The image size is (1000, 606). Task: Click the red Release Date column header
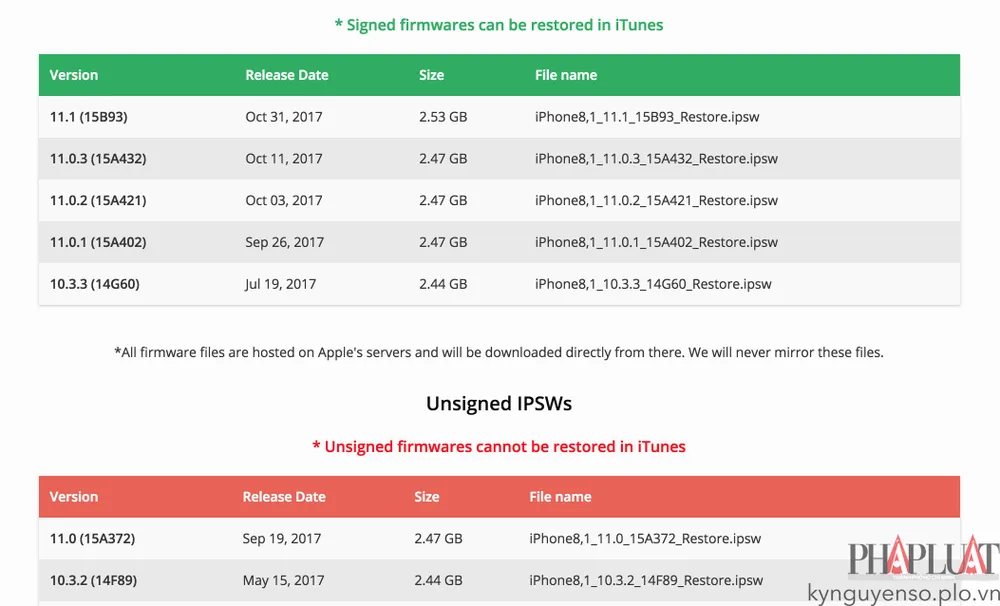pyautogui.click(x=284, y=496)
